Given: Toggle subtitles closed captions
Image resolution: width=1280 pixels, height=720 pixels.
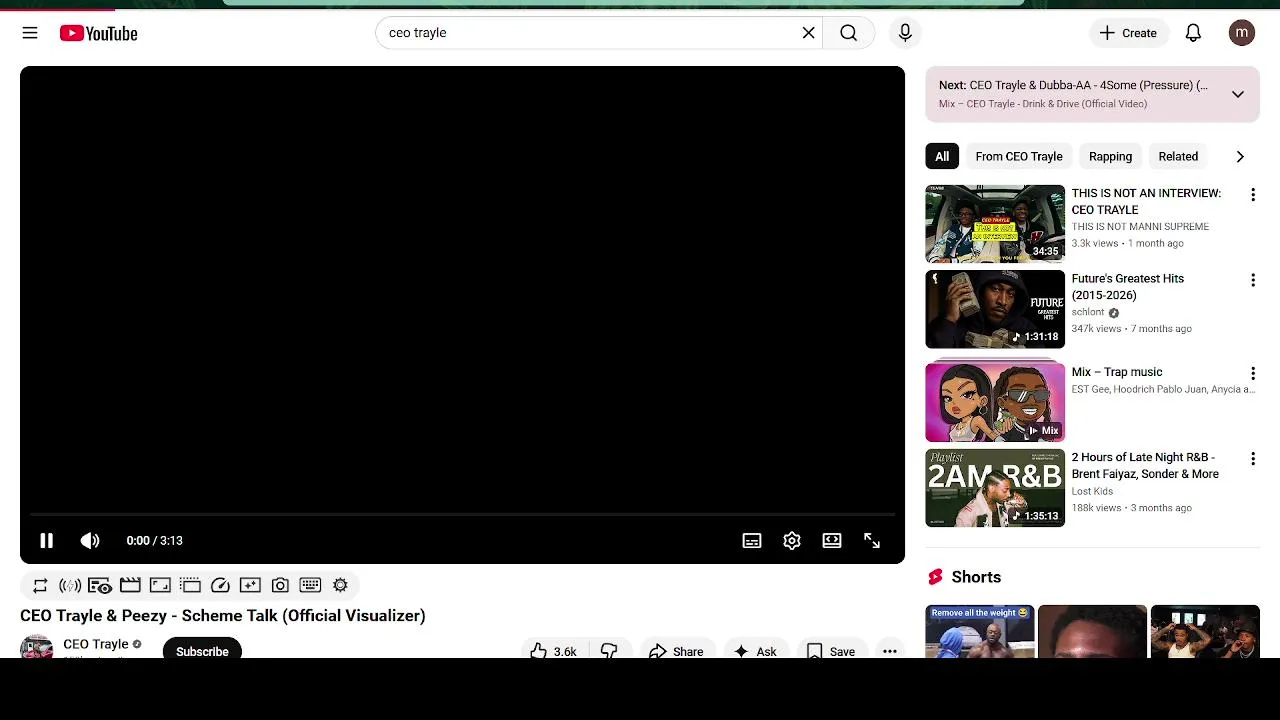Looking at the screenshot, I should pyautogui.click(x=752, y=541).
